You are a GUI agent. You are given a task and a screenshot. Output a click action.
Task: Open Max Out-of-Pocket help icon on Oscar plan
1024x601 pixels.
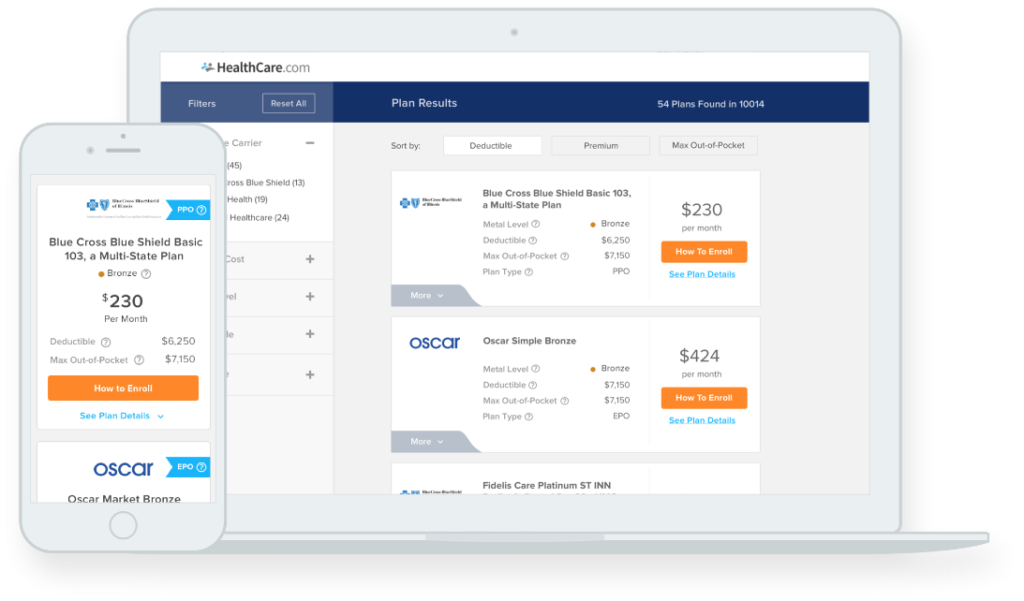565,401
